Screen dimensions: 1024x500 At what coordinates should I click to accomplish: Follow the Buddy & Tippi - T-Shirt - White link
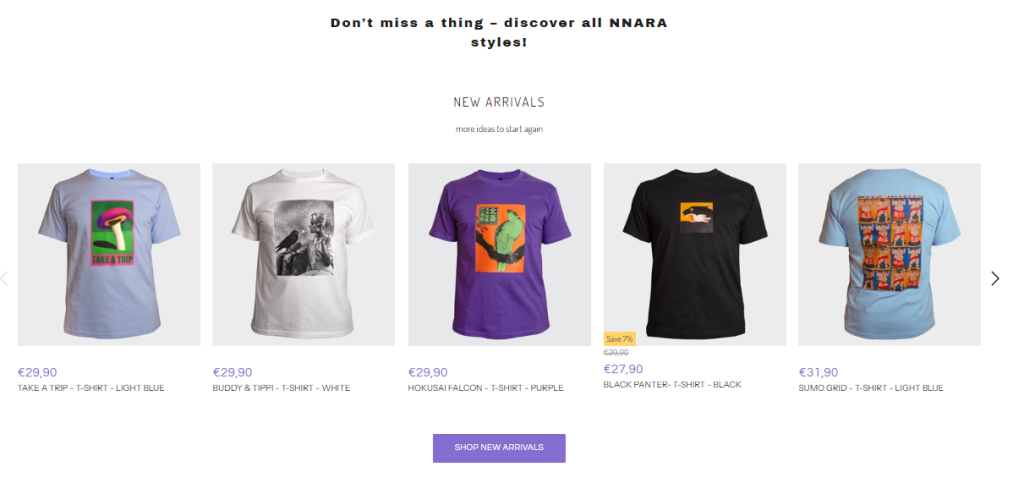point(281,388)
